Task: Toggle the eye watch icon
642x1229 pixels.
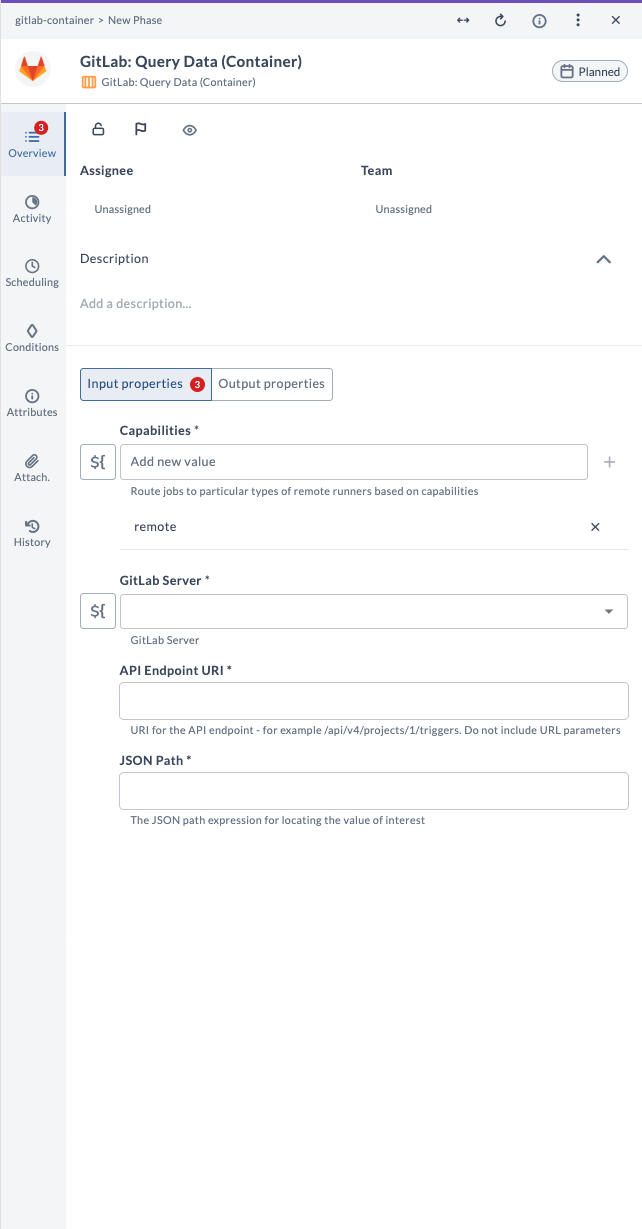Action: tap(190, 130)
